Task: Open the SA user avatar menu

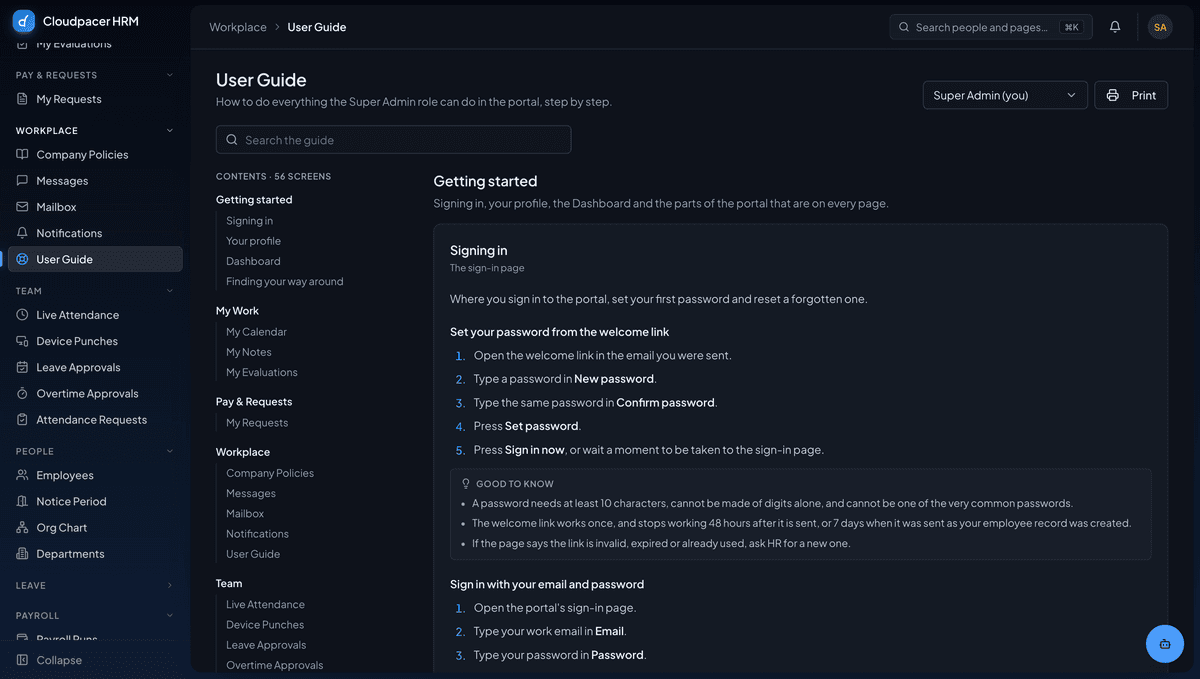Action: tap(1160, 27)
